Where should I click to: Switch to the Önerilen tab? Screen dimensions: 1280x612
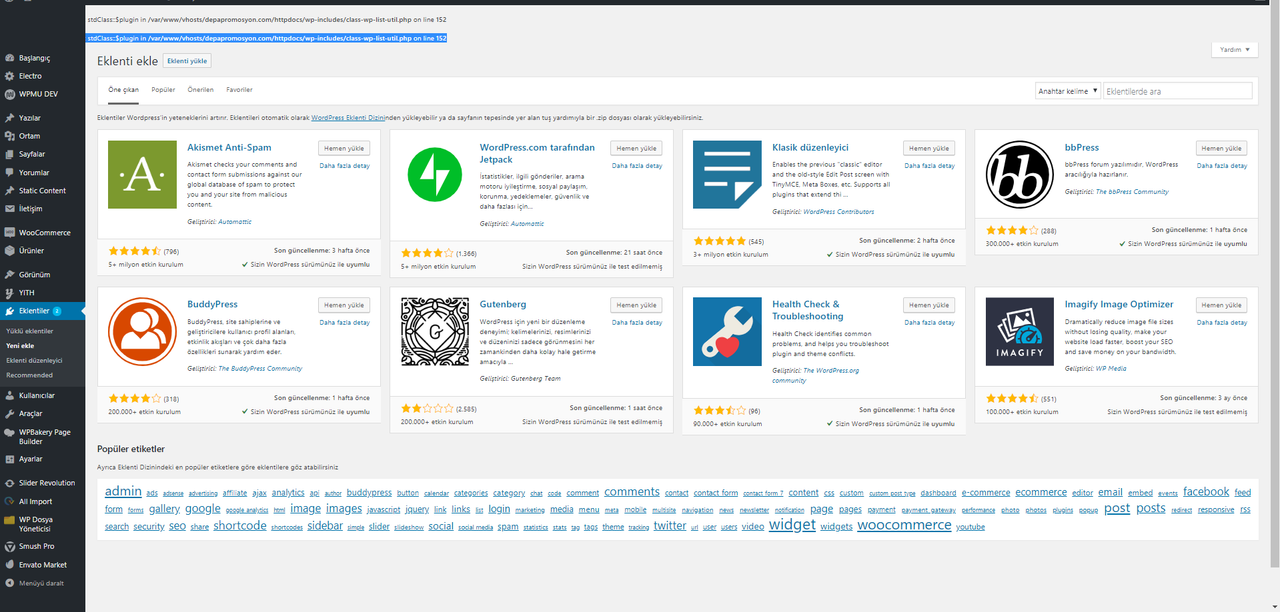(201, 90)
